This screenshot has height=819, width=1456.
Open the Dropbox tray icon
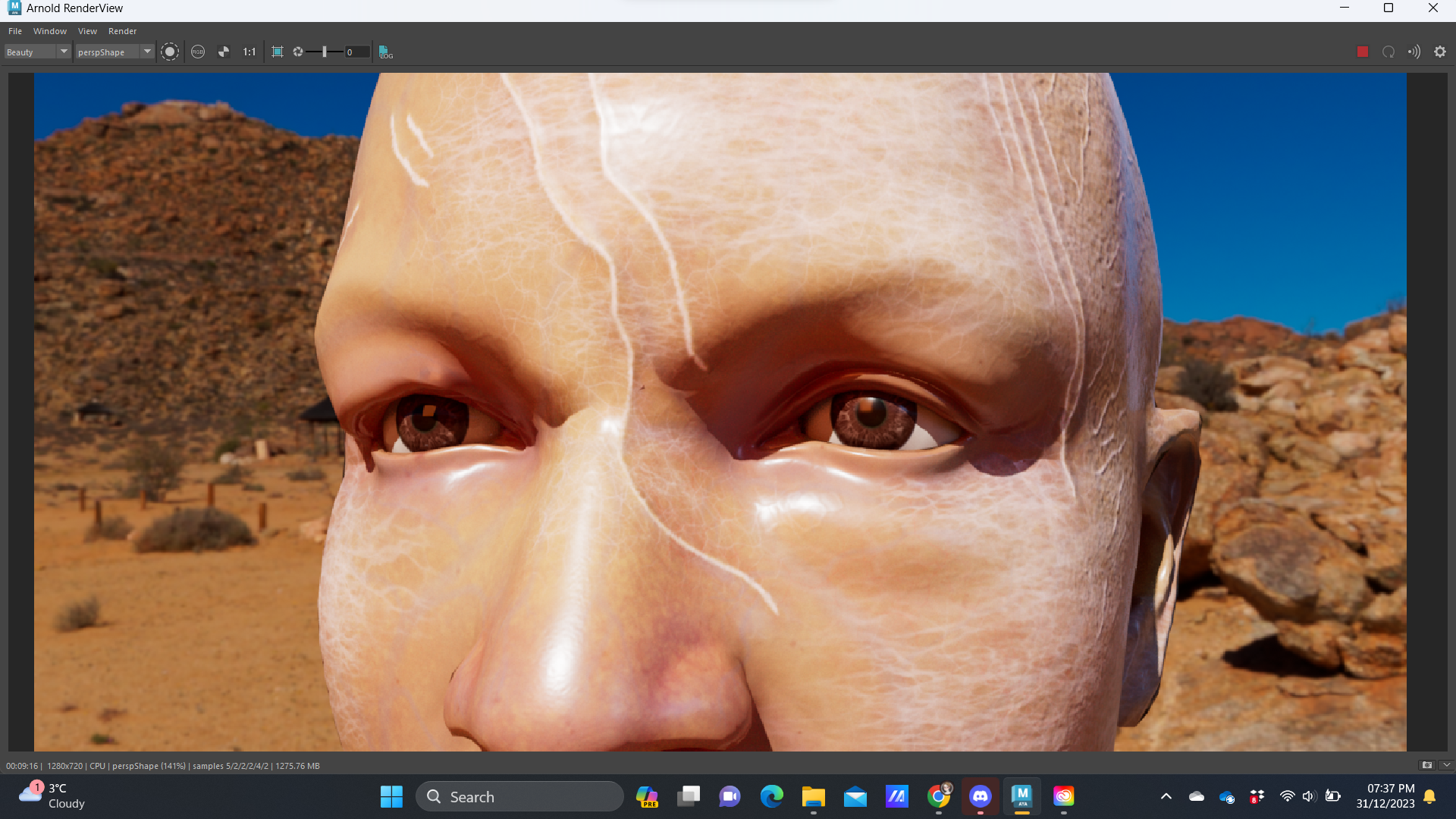[x=1257, y=796]
